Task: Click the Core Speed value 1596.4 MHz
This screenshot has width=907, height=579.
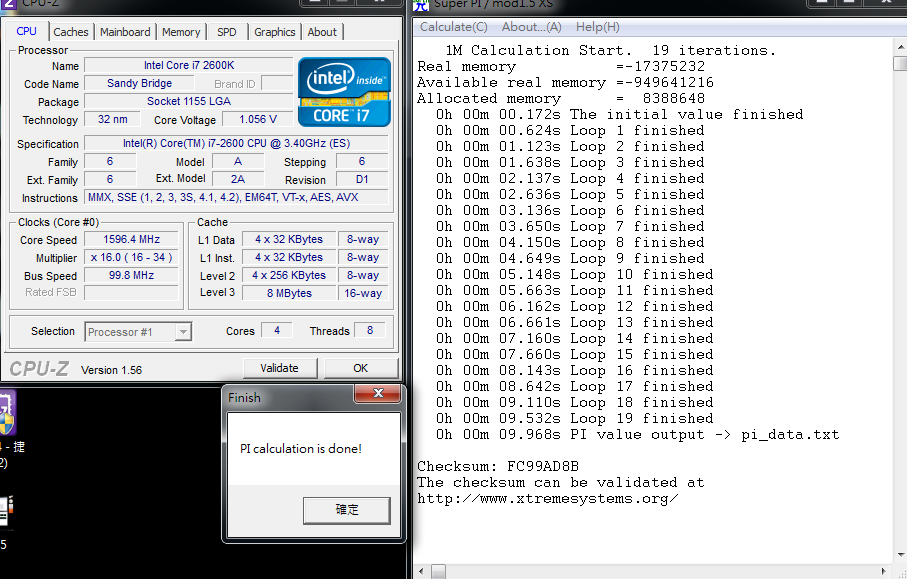Action: coord(131,239)
